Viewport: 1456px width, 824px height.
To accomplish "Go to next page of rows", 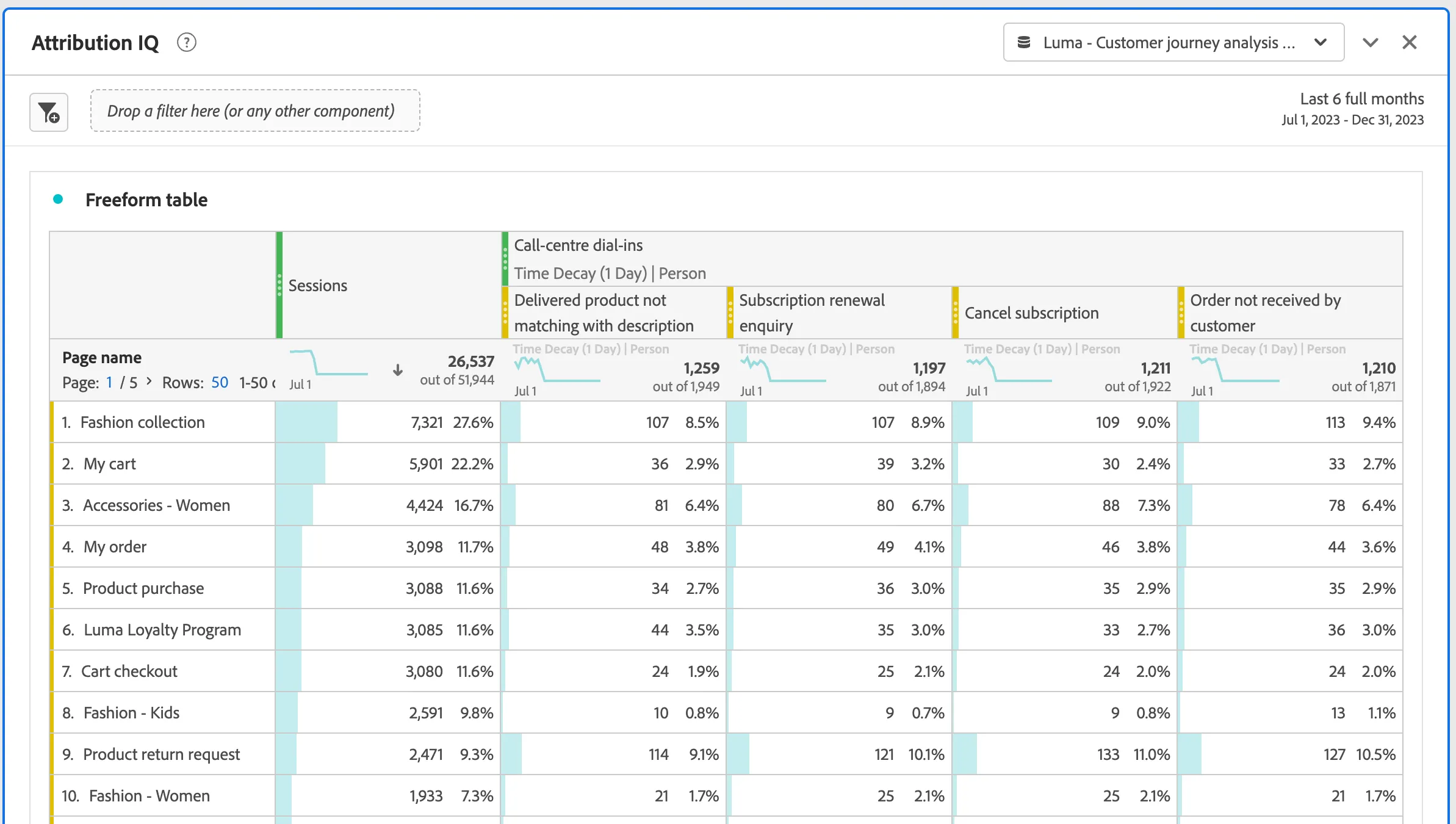I will [x=149, y=381].
